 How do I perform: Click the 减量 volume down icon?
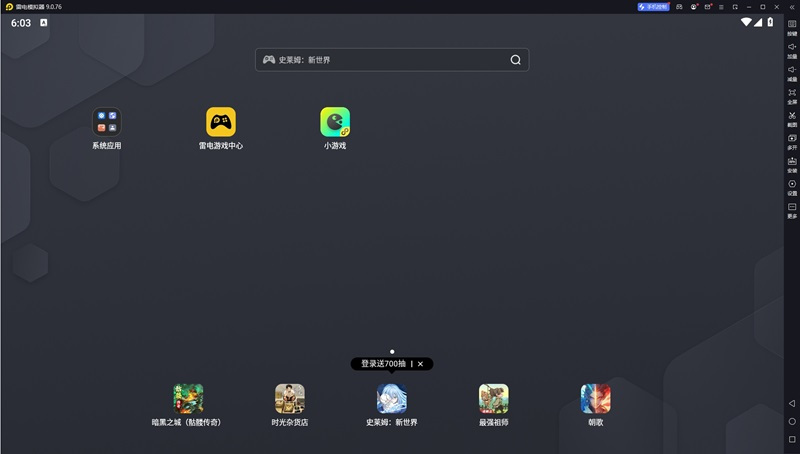pyautogui.click(x=792, y=72)
